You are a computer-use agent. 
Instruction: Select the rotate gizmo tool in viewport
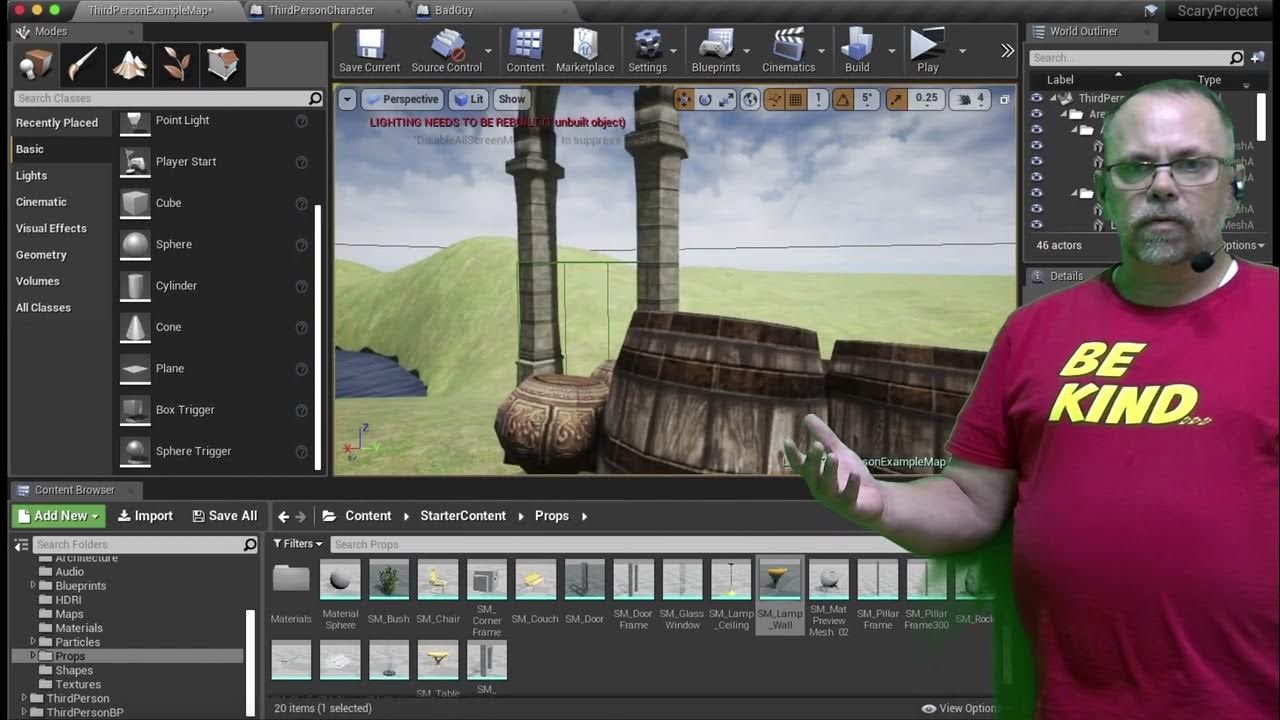point(705,99)
